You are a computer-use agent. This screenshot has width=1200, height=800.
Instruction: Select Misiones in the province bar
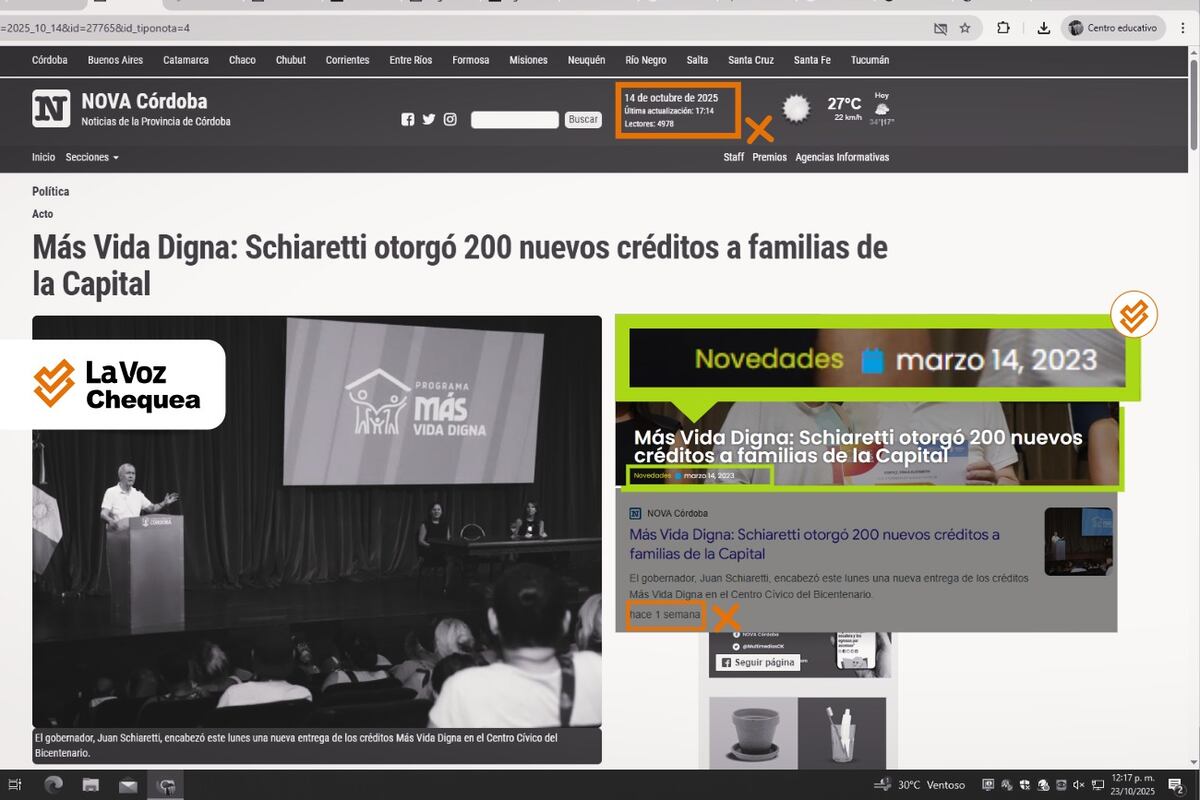528,60
